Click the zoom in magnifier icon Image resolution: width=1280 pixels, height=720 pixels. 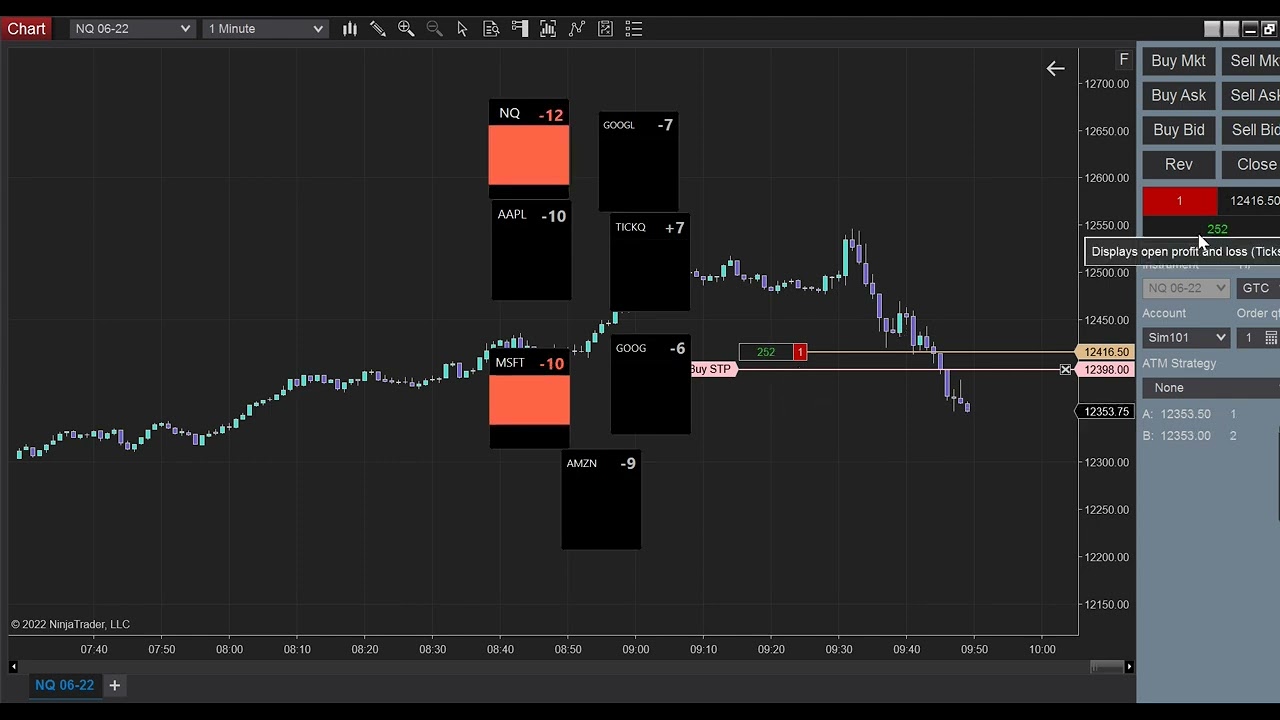(x=406, y=29)
